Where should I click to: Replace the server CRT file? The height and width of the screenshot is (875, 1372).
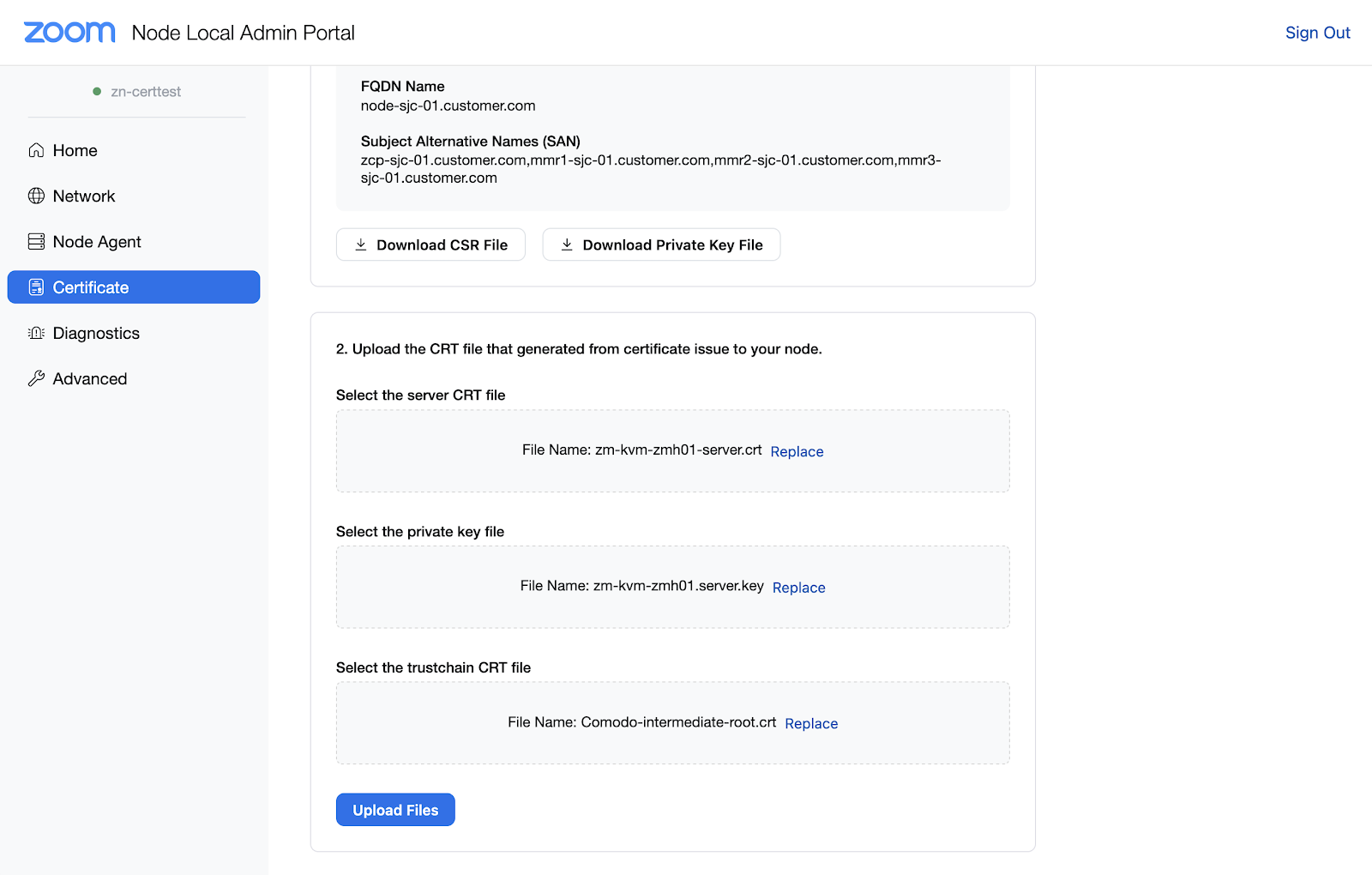tap(797, 451)
